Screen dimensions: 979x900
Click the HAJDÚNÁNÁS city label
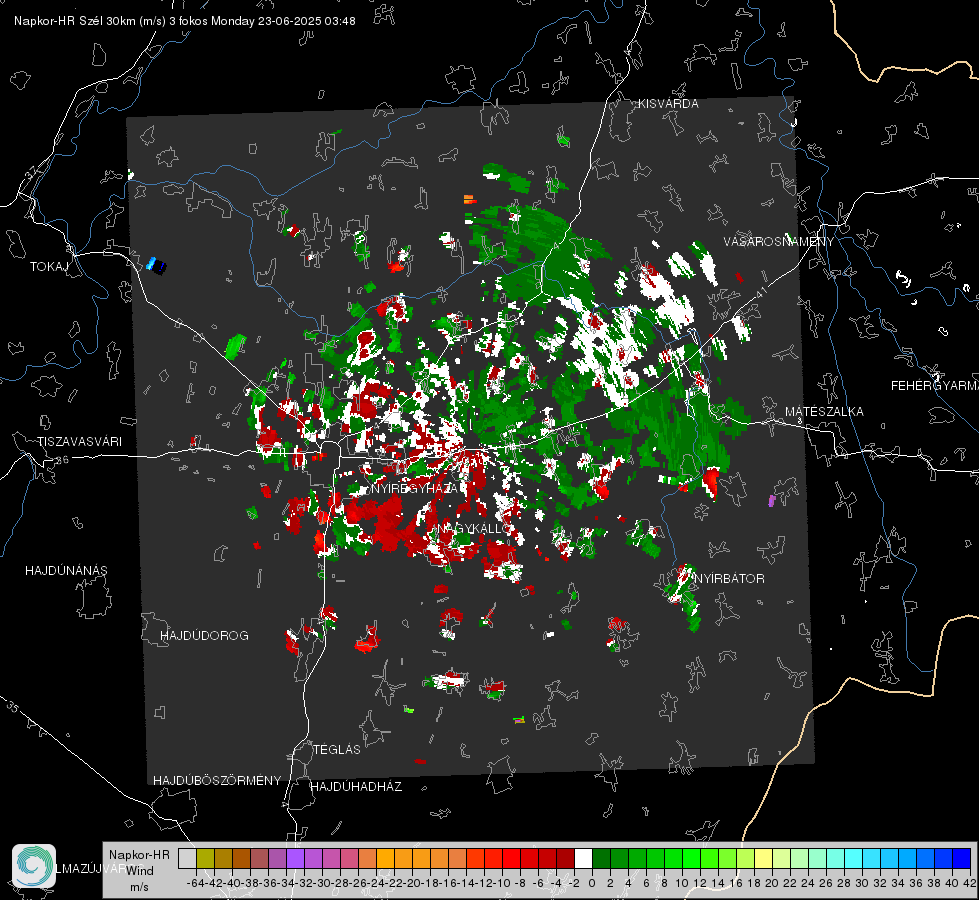coord(66,570)
